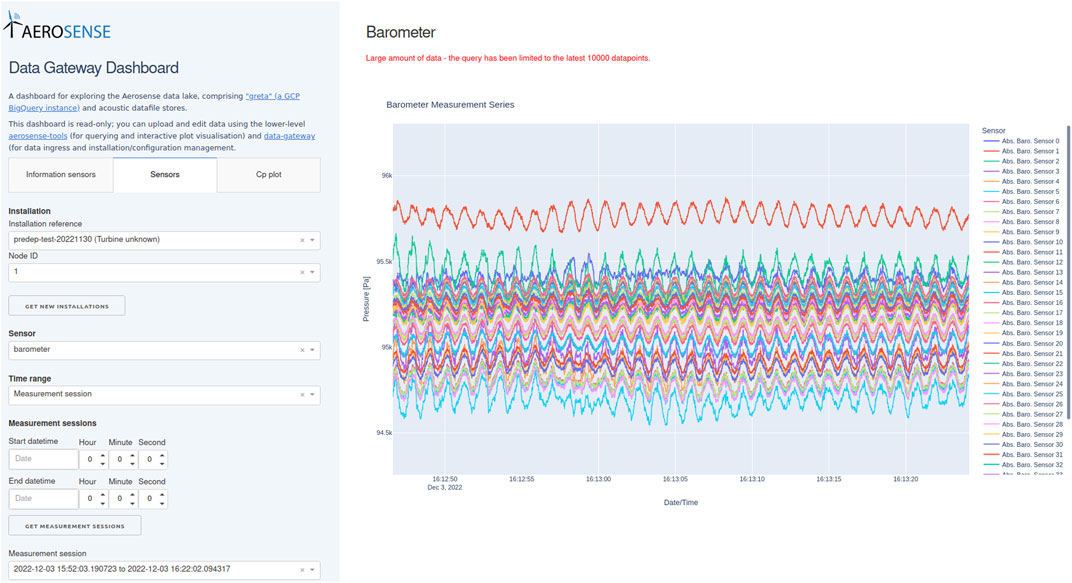Click the End datetime Second field

[153, 499]
